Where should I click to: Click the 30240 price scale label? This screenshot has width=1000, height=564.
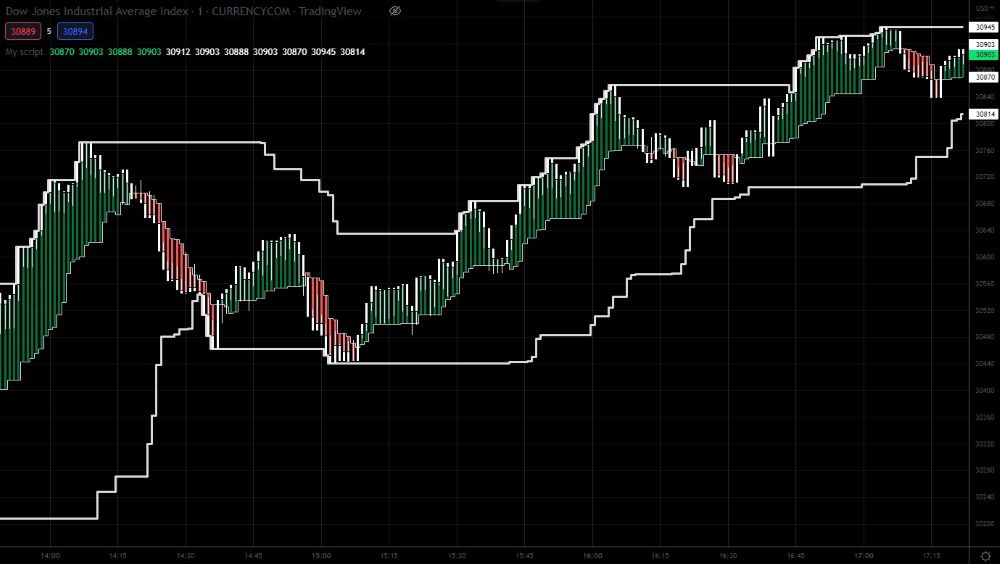pyautogui.click(x=985, y=497)
